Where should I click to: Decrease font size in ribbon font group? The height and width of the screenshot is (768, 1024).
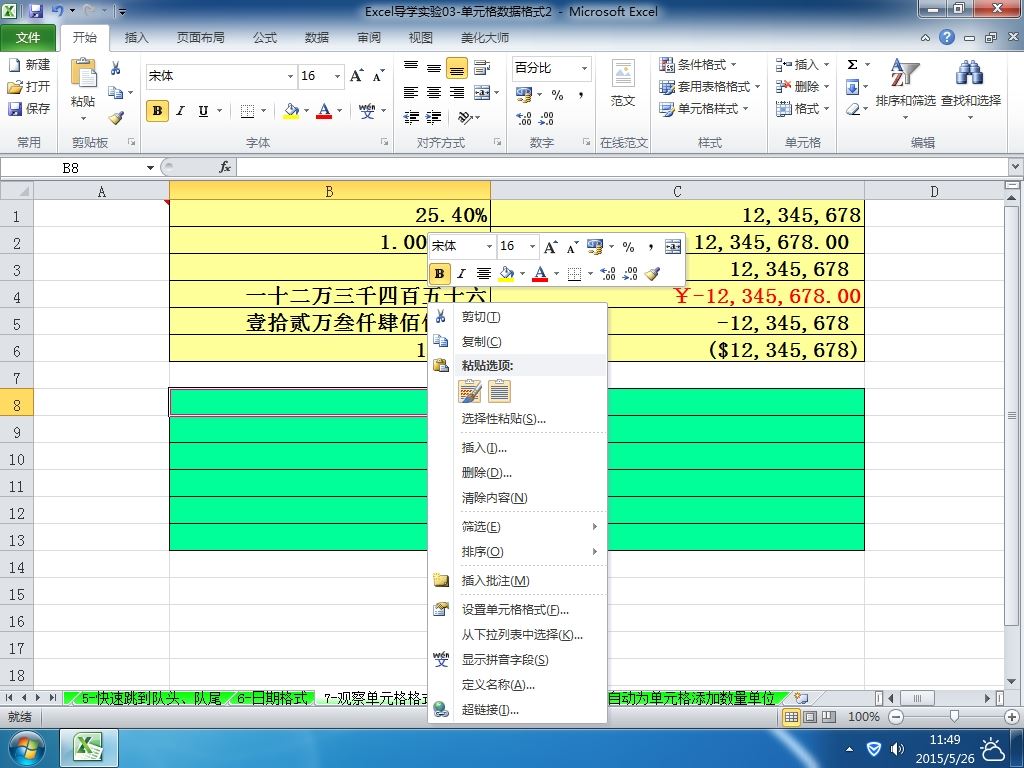coord(379,76)
